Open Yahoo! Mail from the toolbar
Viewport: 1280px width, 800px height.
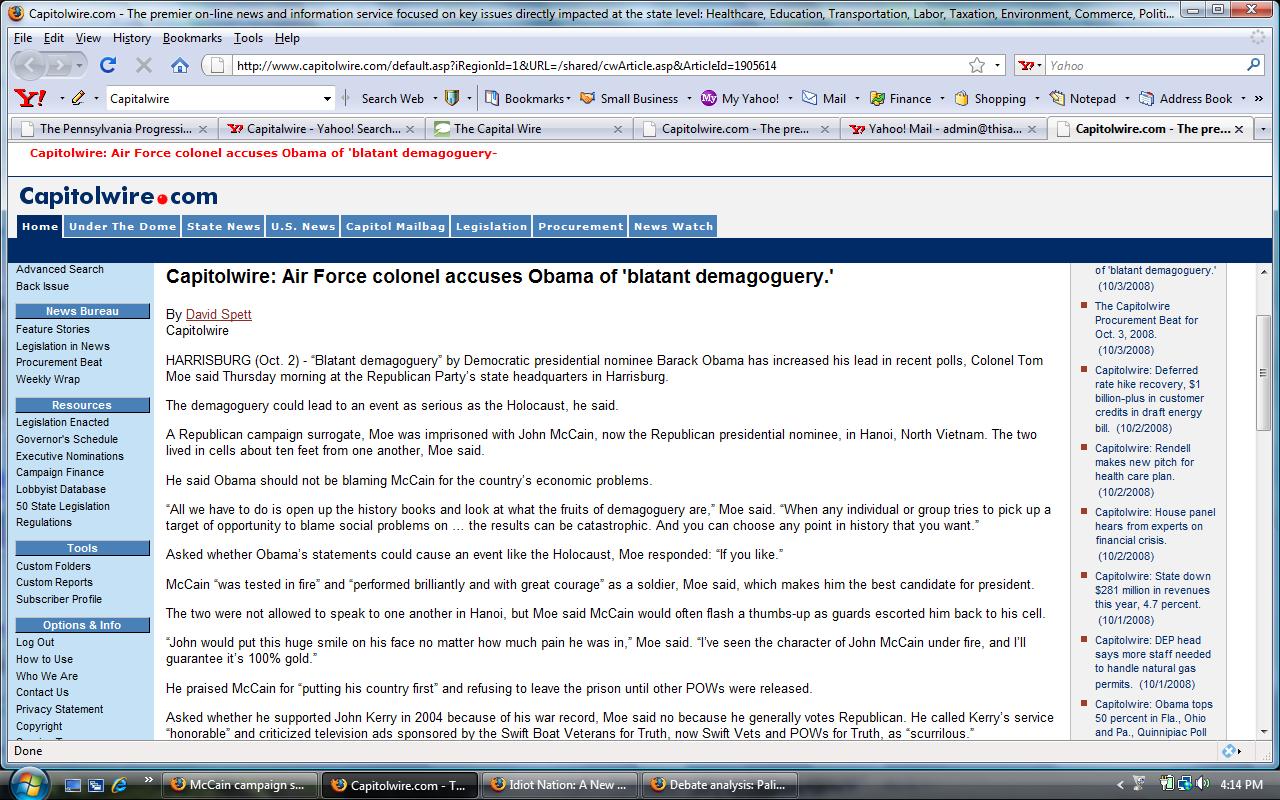click(x=825, y=98)
